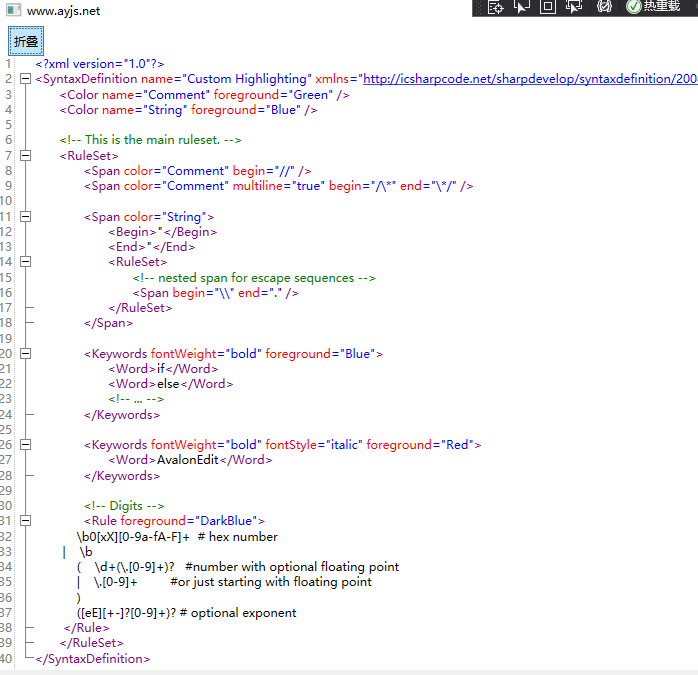The image size is (698, 675).
Task: Click the fontStyle="italic" attribute
Action: click(x=314, y=445)
